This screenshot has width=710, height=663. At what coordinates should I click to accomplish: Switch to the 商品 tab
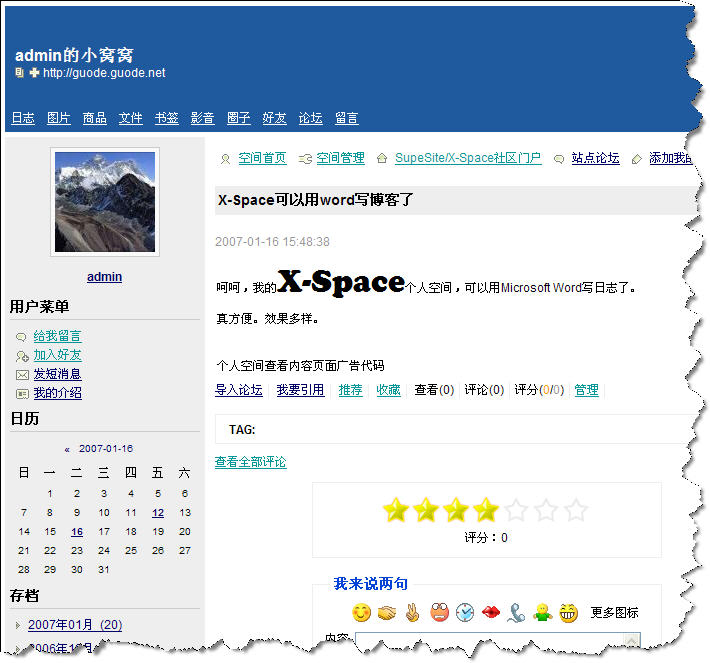point(95,118)
